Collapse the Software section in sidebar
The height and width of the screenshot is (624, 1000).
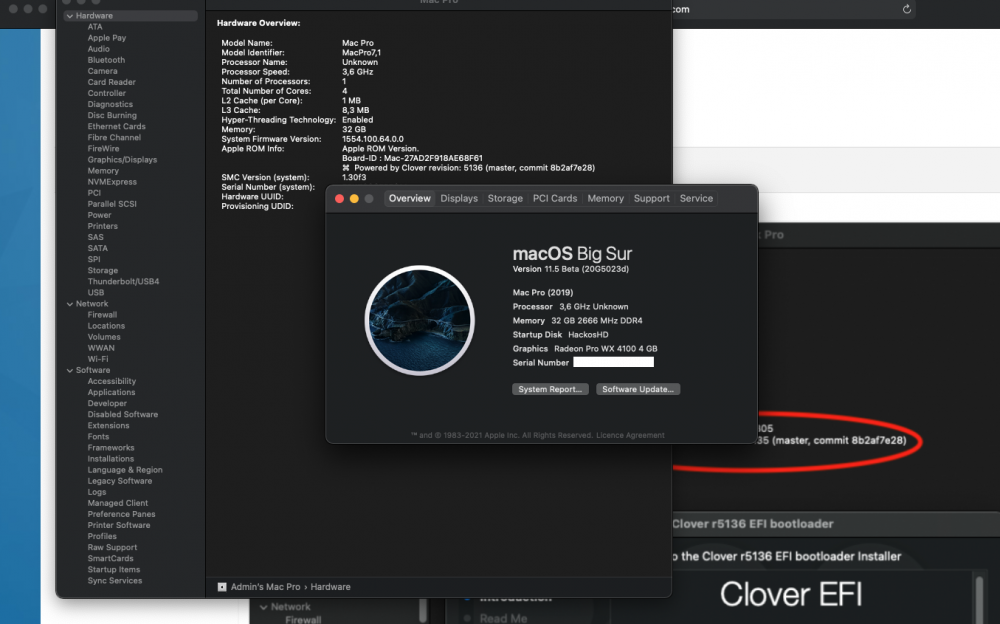70,371
